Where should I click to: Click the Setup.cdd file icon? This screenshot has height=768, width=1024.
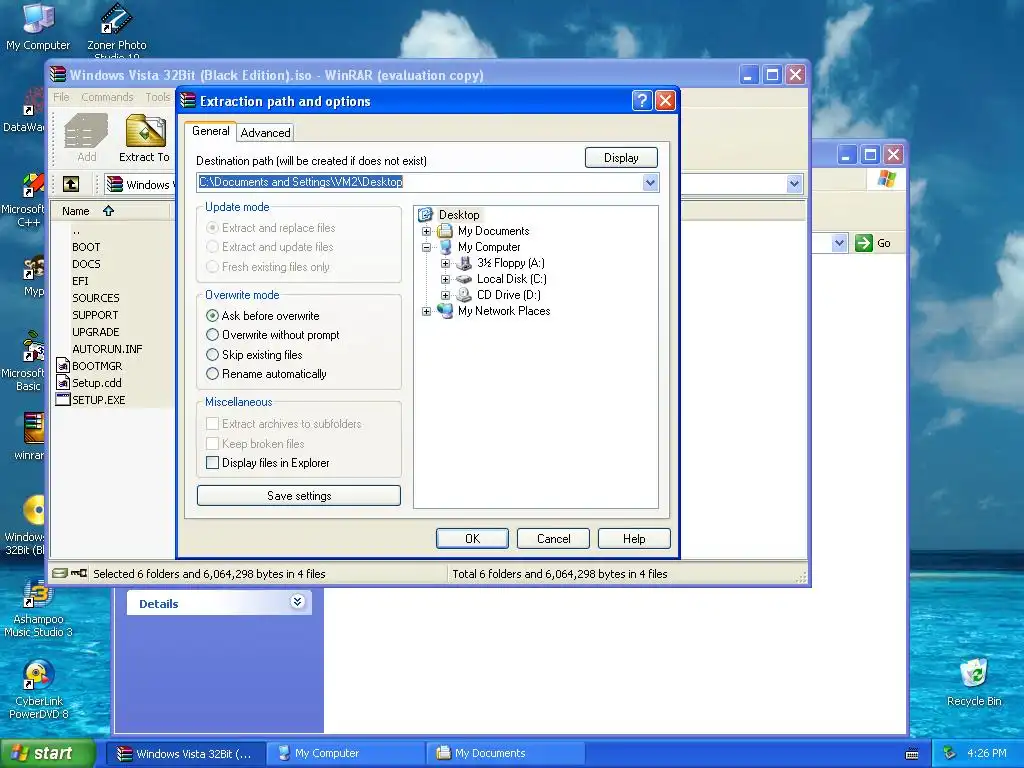(63, 383)
